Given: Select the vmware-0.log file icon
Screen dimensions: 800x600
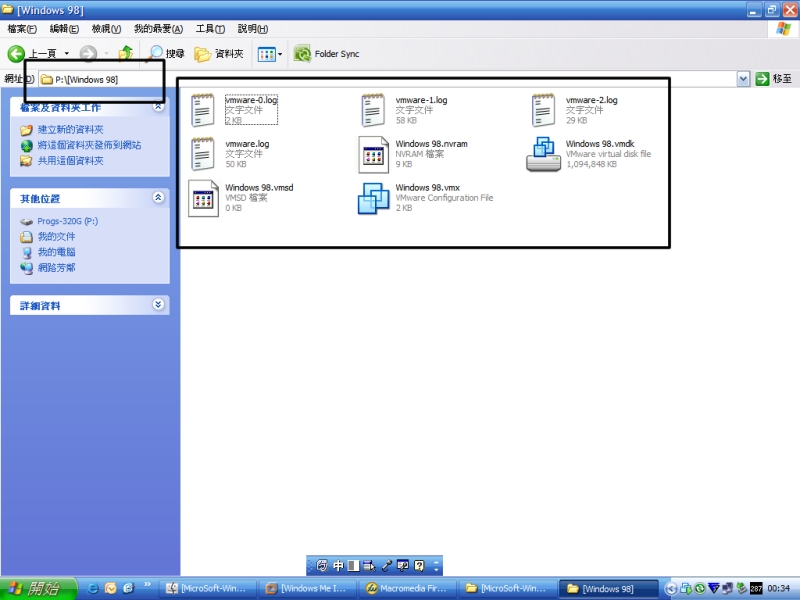Looking at the screenshot, I should [203, 110].
